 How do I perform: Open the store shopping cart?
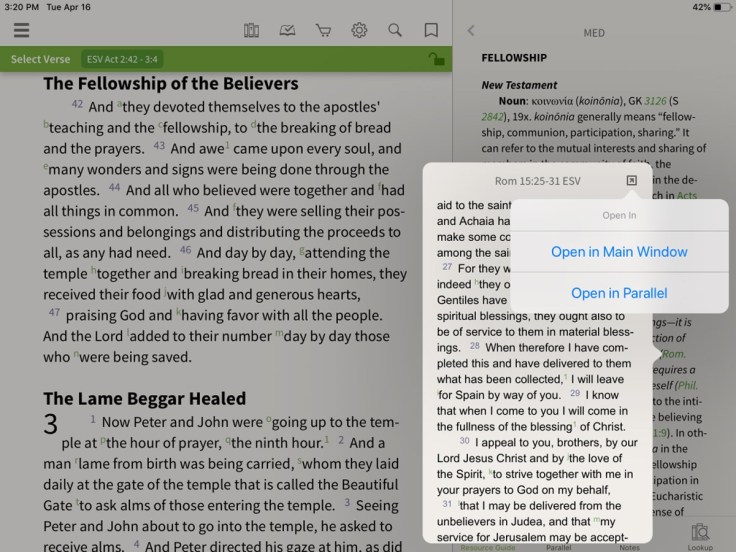[x=323, y=30]
